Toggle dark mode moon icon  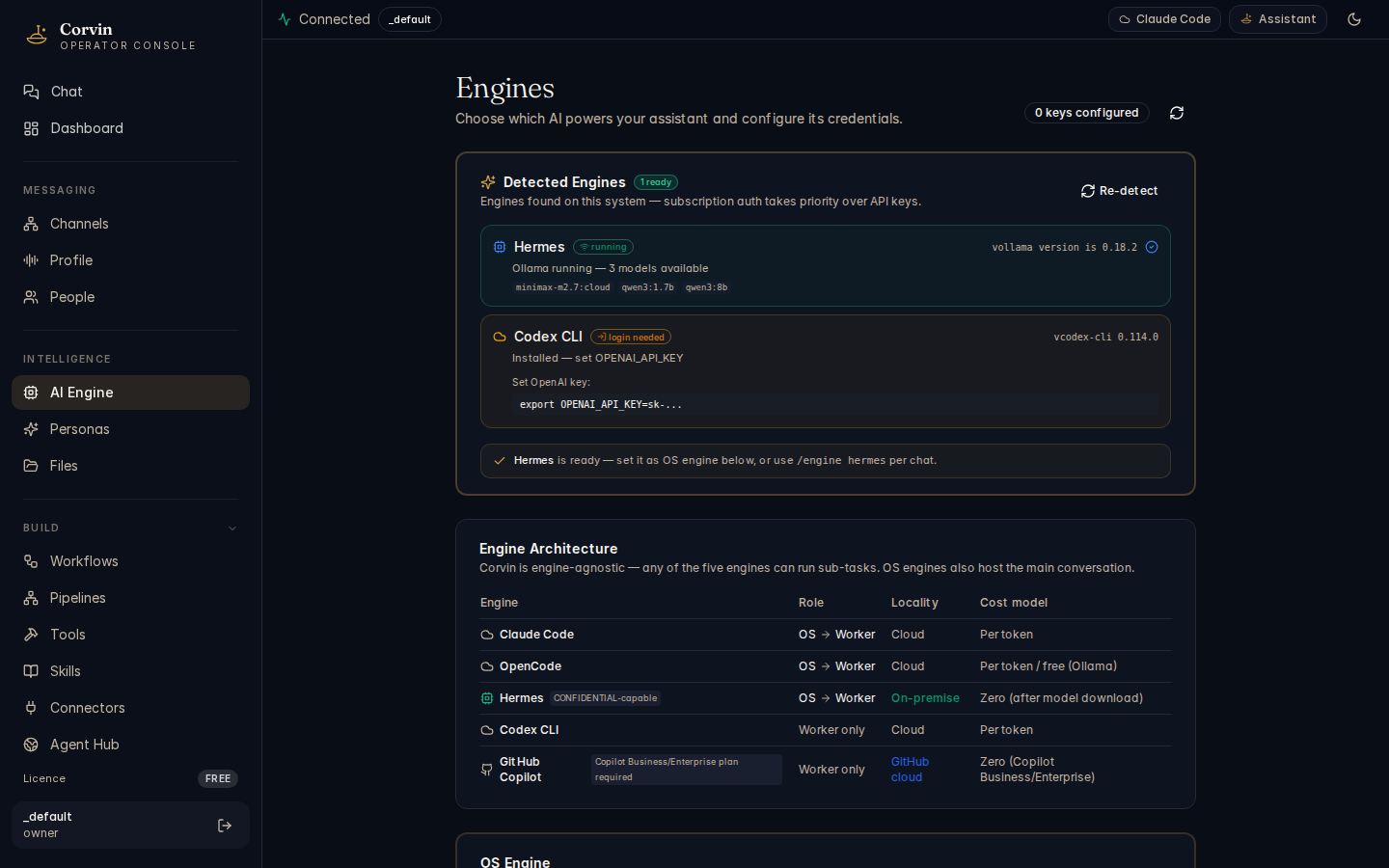[x=1354, y=19]
